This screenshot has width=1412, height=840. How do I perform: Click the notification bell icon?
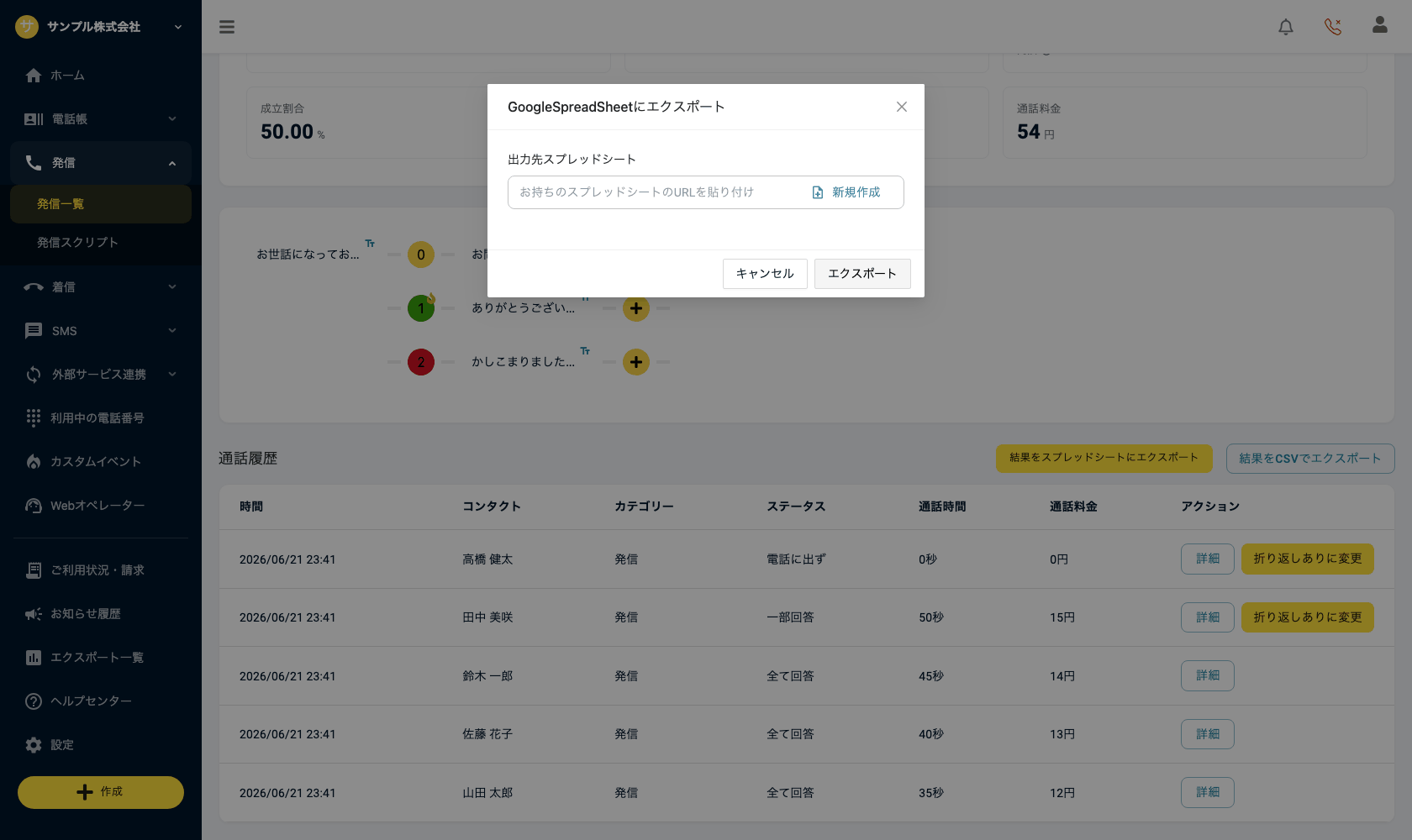tap(1286, 27)
